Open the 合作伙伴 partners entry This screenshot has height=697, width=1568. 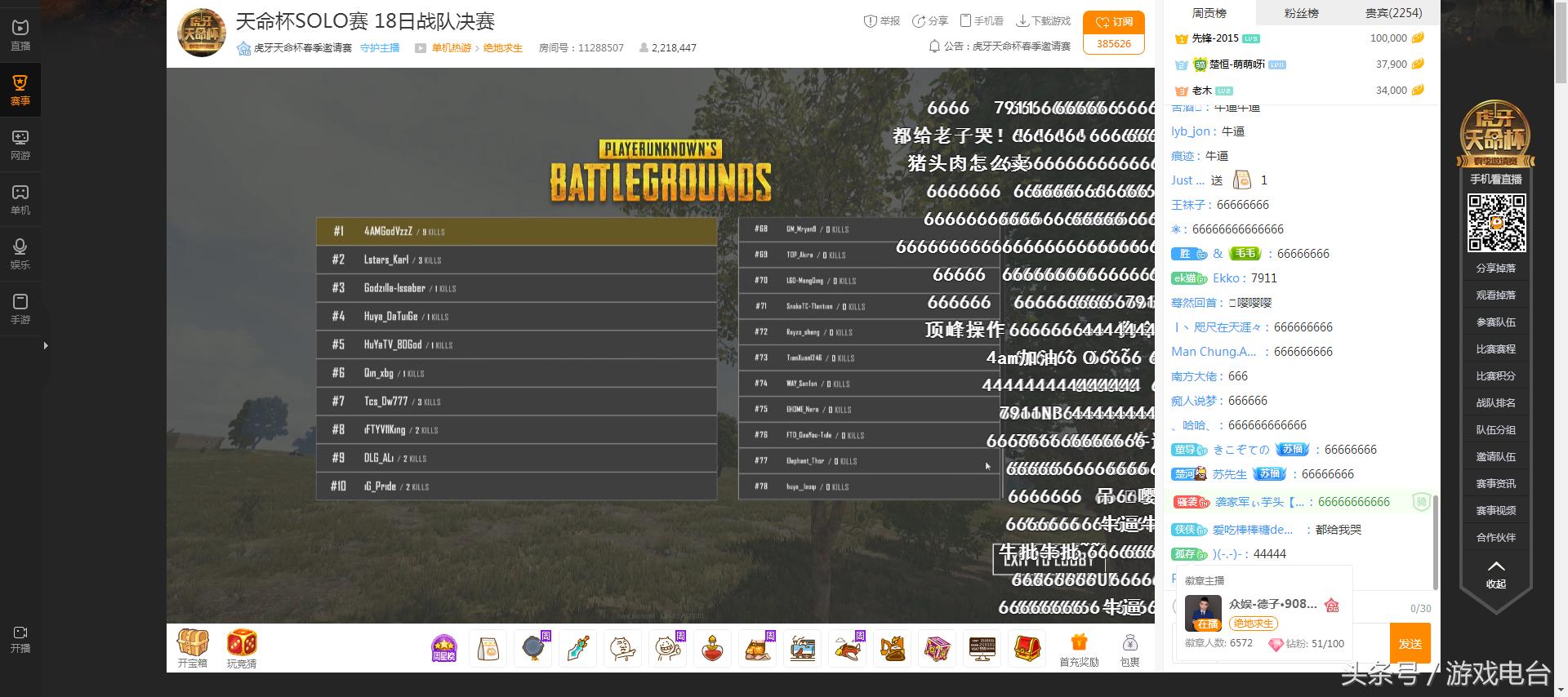(1496, 538)
